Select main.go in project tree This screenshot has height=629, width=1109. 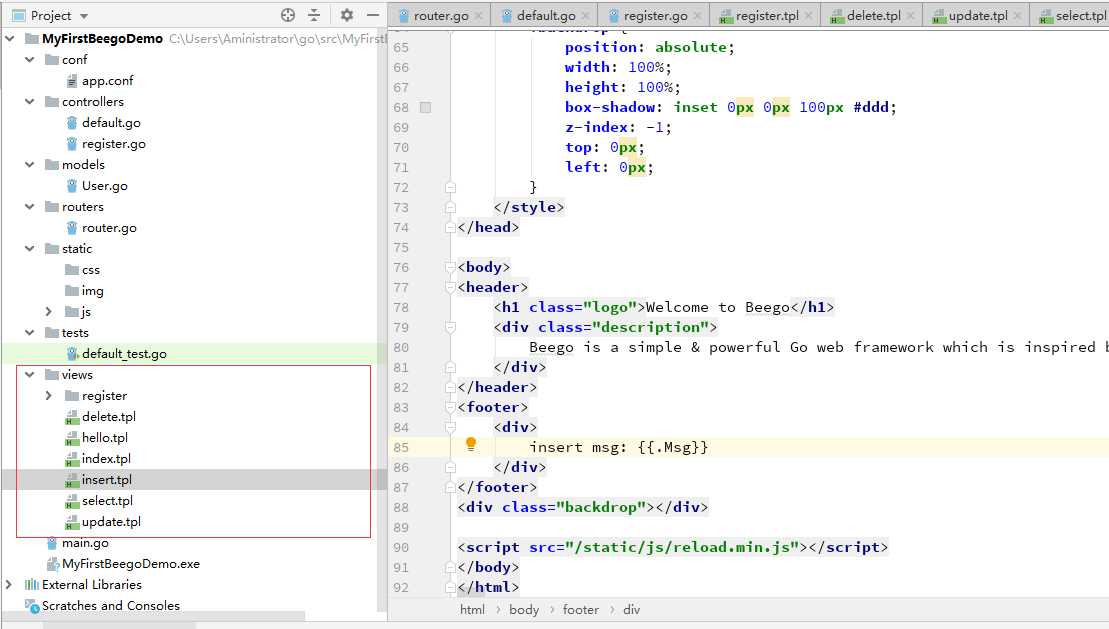[x=85, y=543]
